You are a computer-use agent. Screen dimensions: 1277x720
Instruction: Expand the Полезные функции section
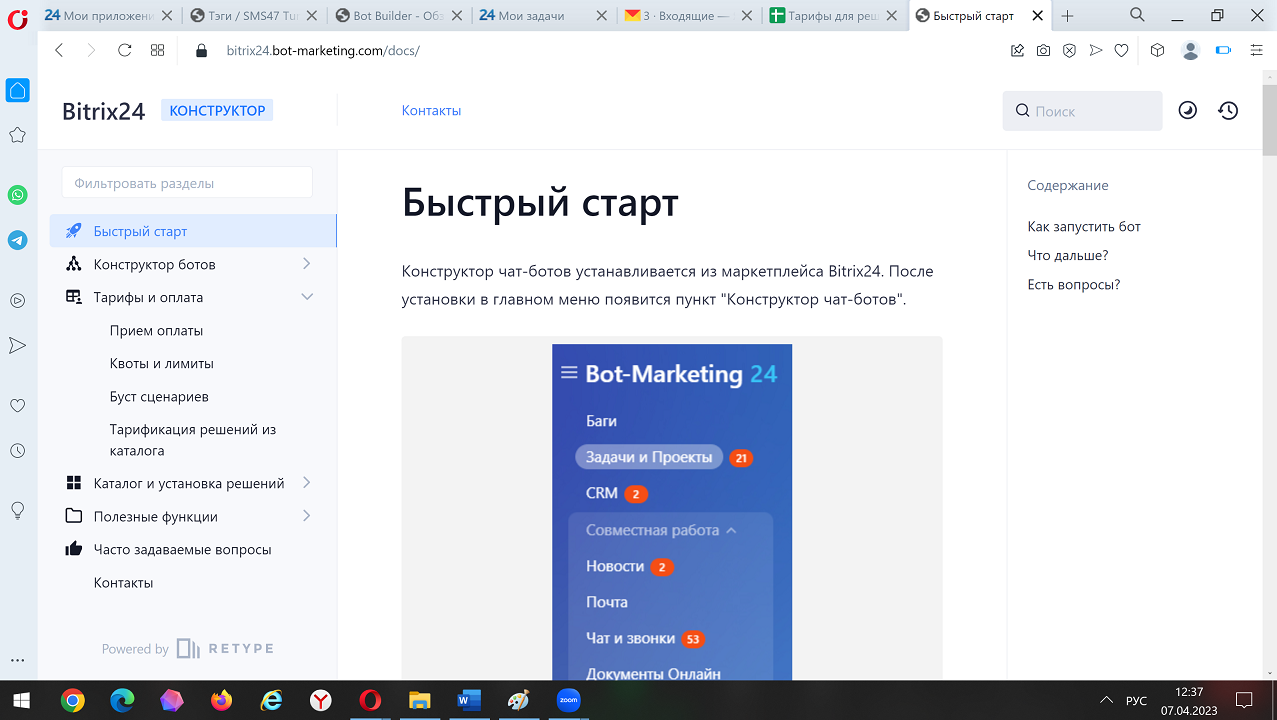306,516
